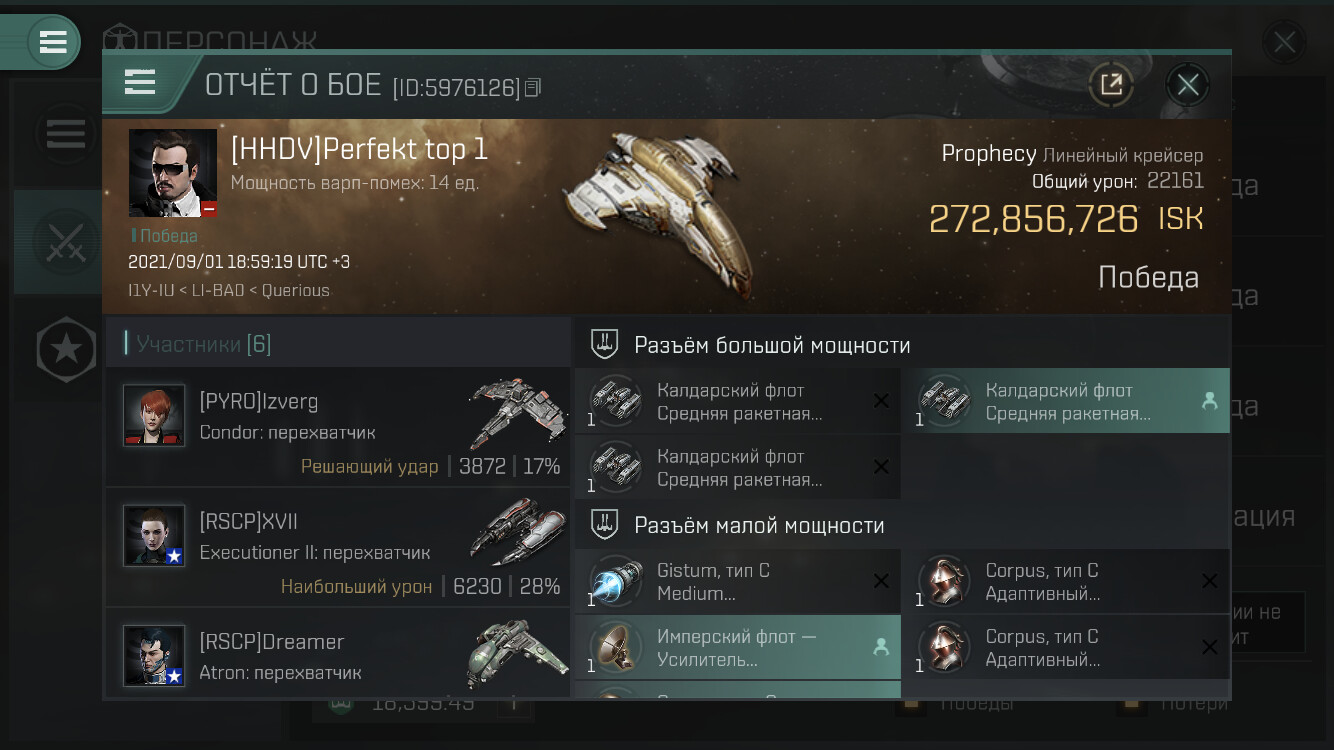Select participant XVII flying Executioner II
The height and width of the screenshot is (750, 1334).
pos(338,547)
